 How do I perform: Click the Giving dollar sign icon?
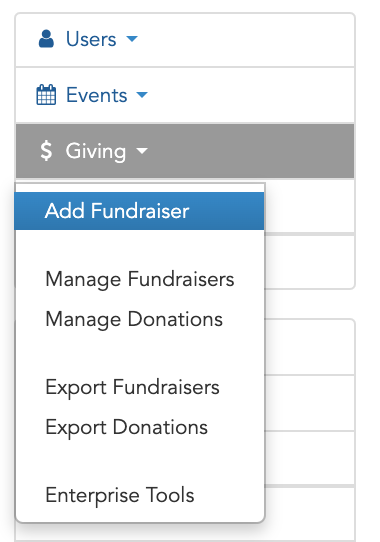coord(46,151)
